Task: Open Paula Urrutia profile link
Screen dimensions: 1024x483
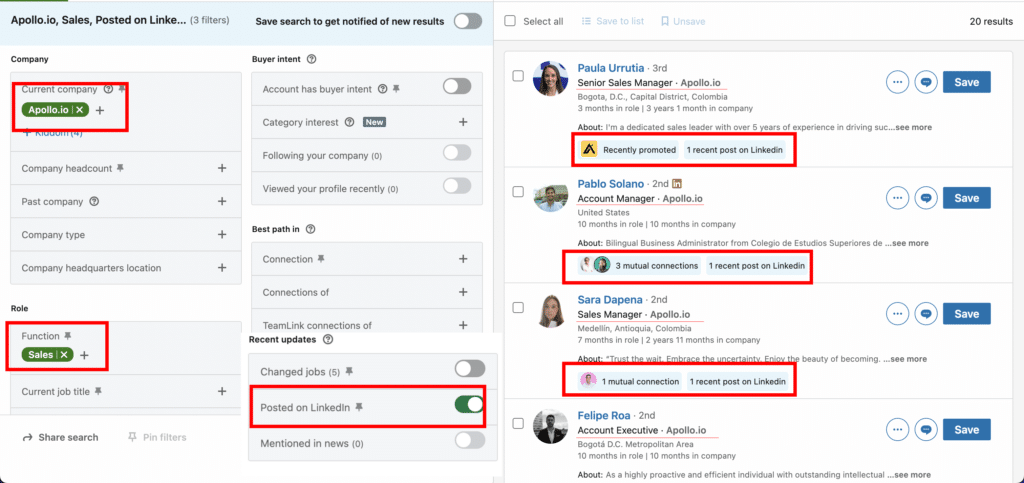Action: [x=611, y=68]
